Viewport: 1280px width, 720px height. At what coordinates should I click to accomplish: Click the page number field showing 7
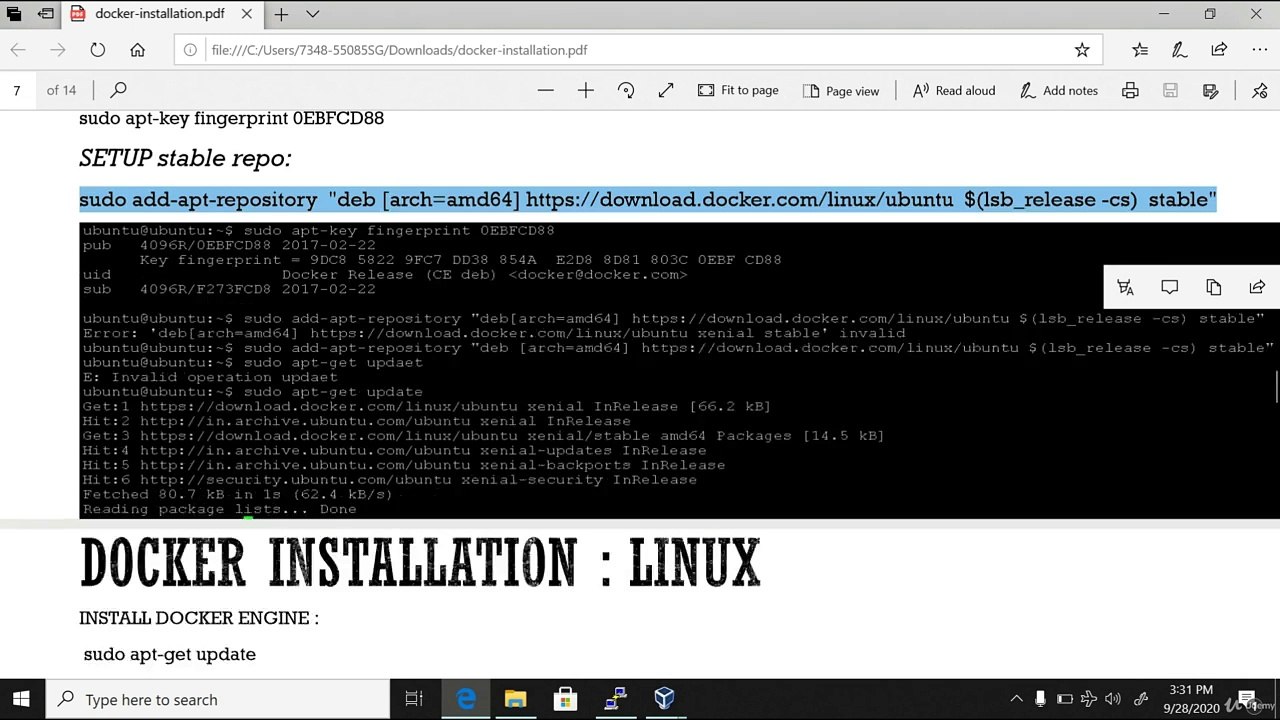click(17, 90)
